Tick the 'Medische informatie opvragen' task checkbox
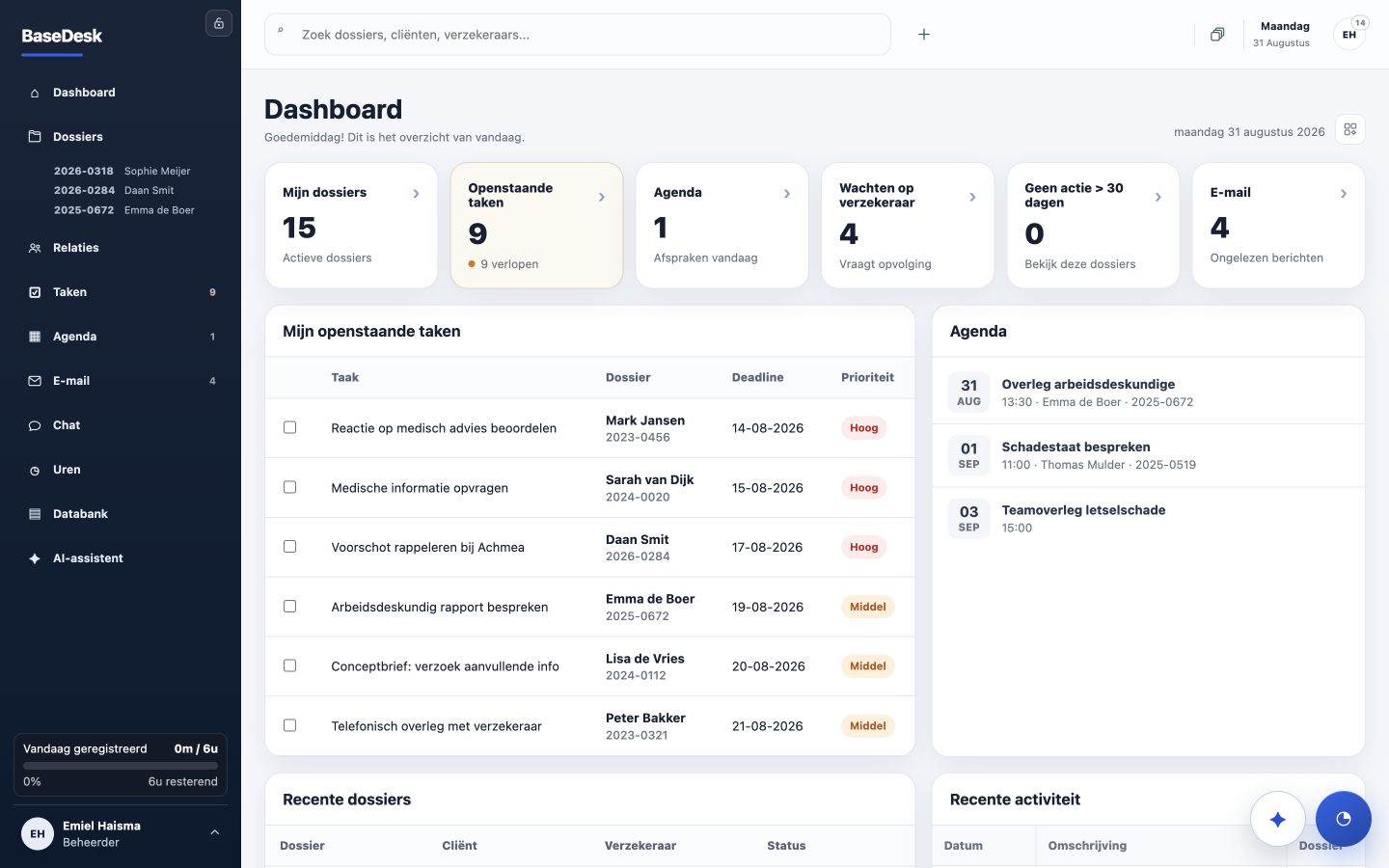 click(x=289, y=487)
